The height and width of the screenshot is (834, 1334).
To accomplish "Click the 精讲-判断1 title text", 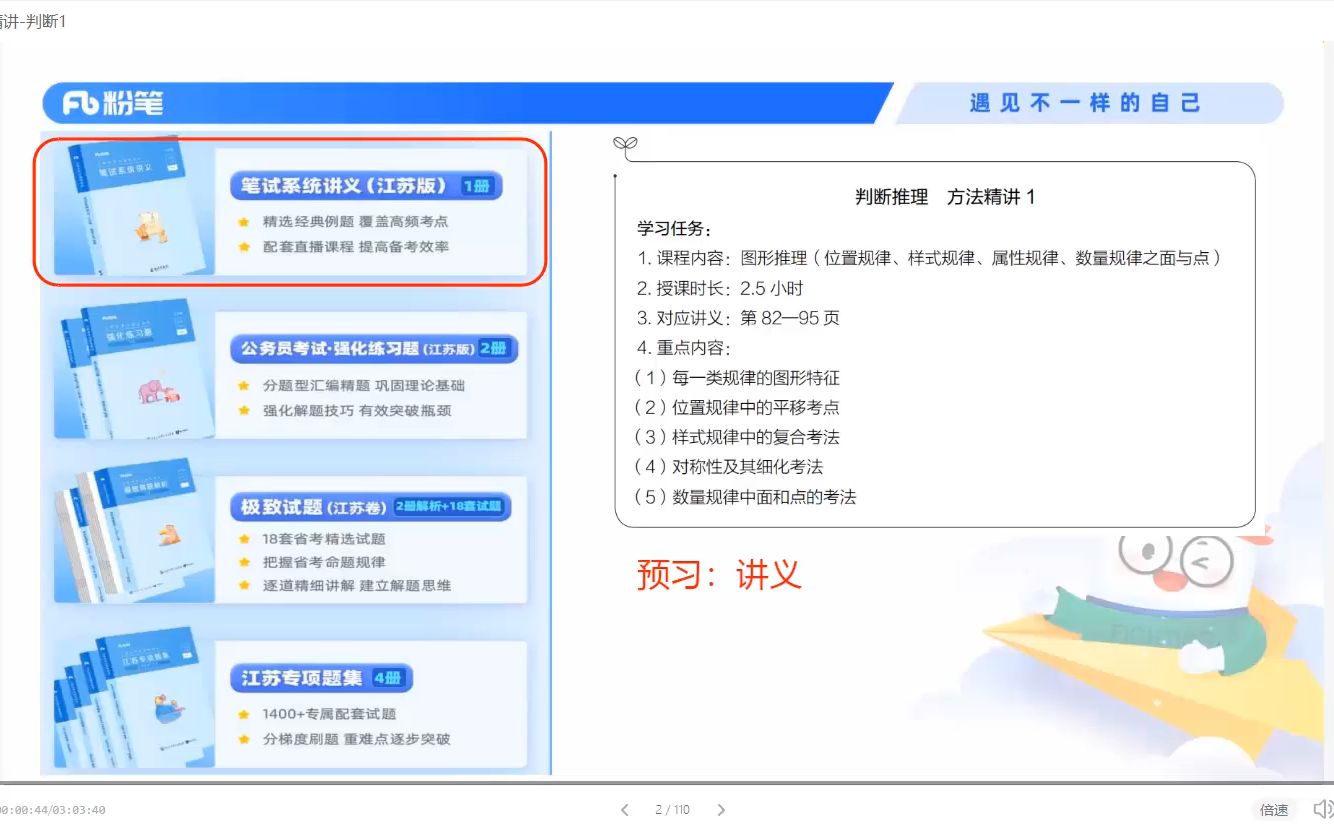I will tap(33, 21).
